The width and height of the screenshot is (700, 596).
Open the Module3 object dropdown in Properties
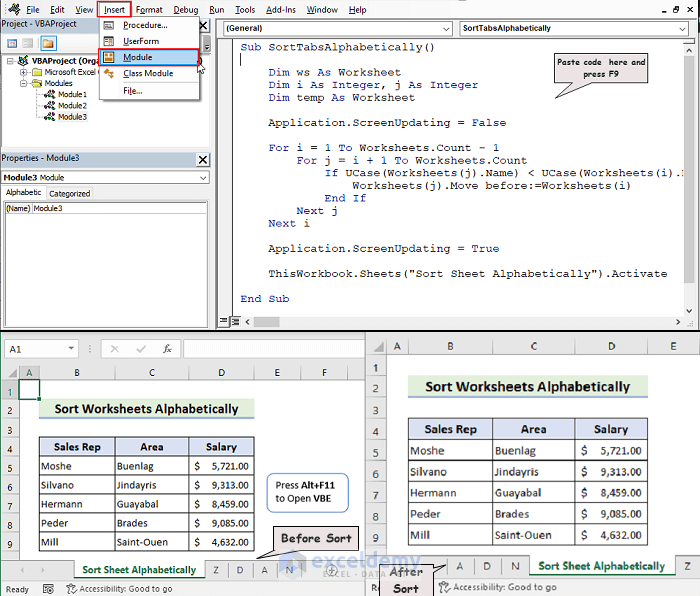[203, 178]
